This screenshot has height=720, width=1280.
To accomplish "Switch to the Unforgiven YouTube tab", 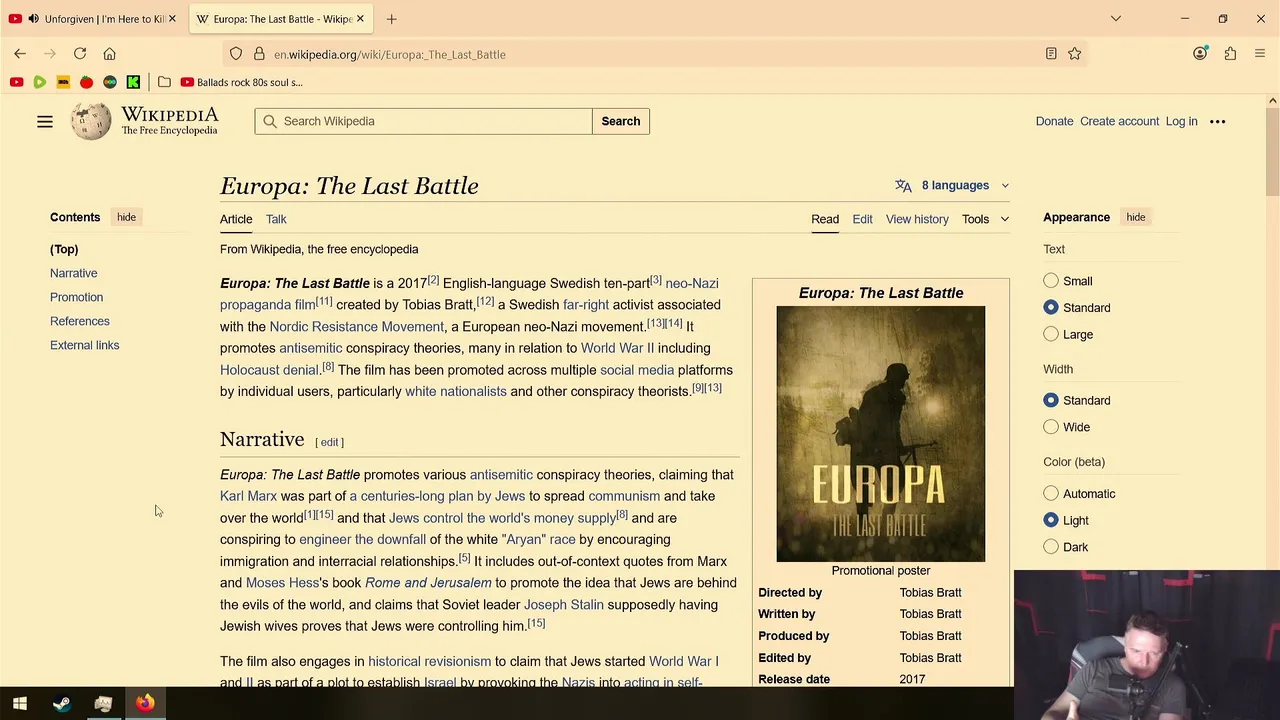I will click(95, 19).
